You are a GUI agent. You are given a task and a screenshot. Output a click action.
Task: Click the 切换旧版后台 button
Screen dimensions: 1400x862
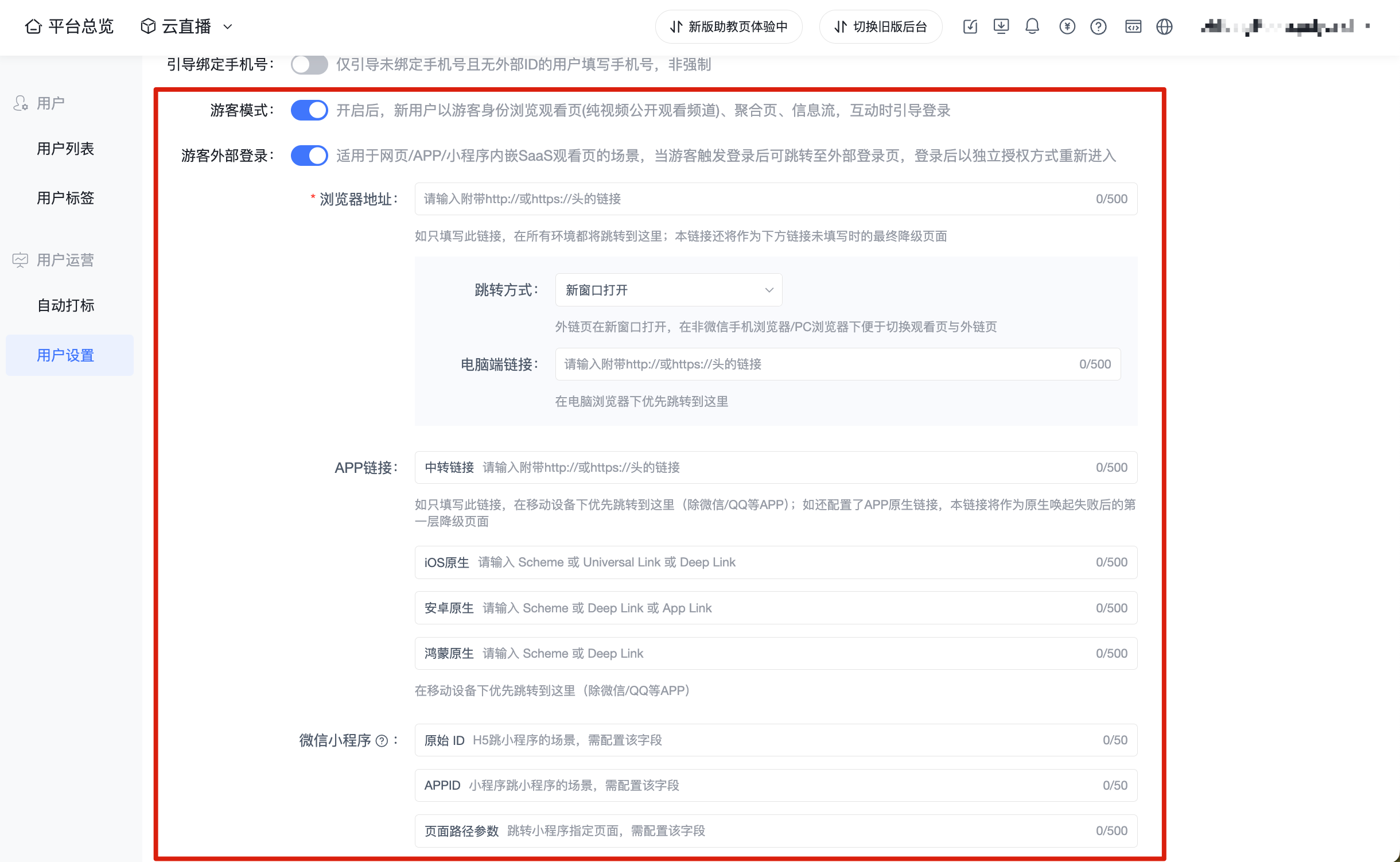point(881,26)
